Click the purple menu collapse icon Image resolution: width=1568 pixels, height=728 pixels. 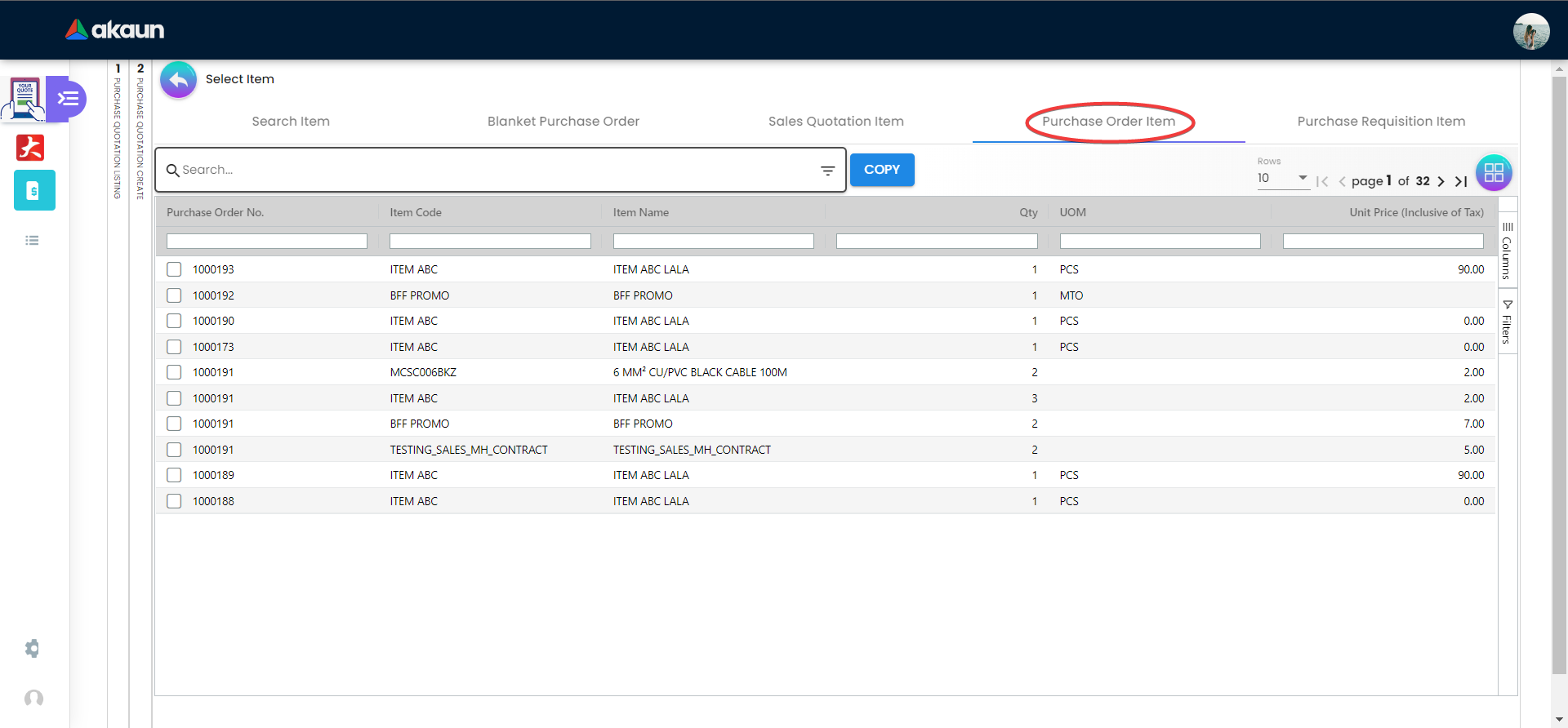pyautogui.click(x=68, y=99)
